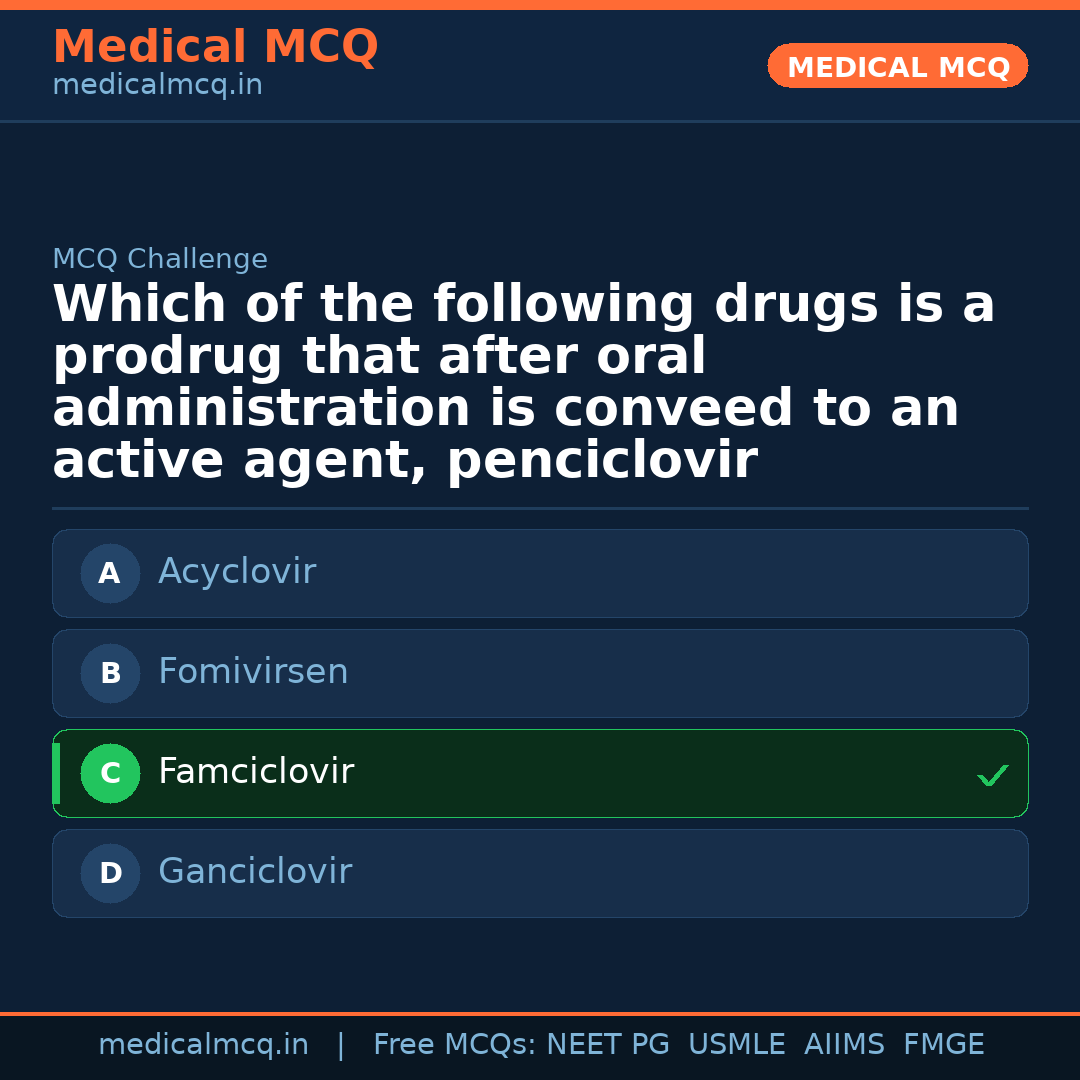Visit medicalmcq.in link under the header
The height and width of the screenshot is (1080, 1080).
tap(157, 86)
